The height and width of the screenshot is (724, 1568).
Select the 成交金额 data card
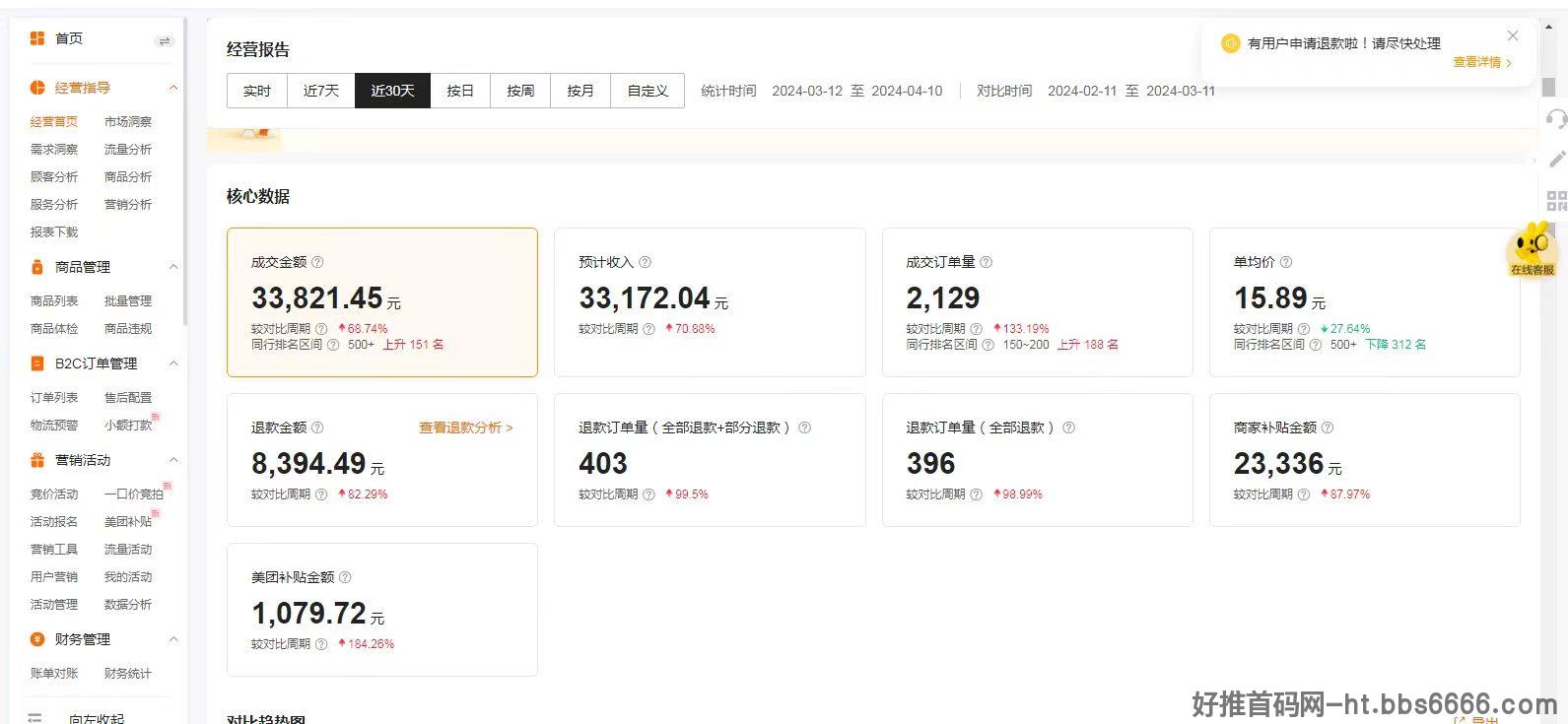click(x=382, y=302)
